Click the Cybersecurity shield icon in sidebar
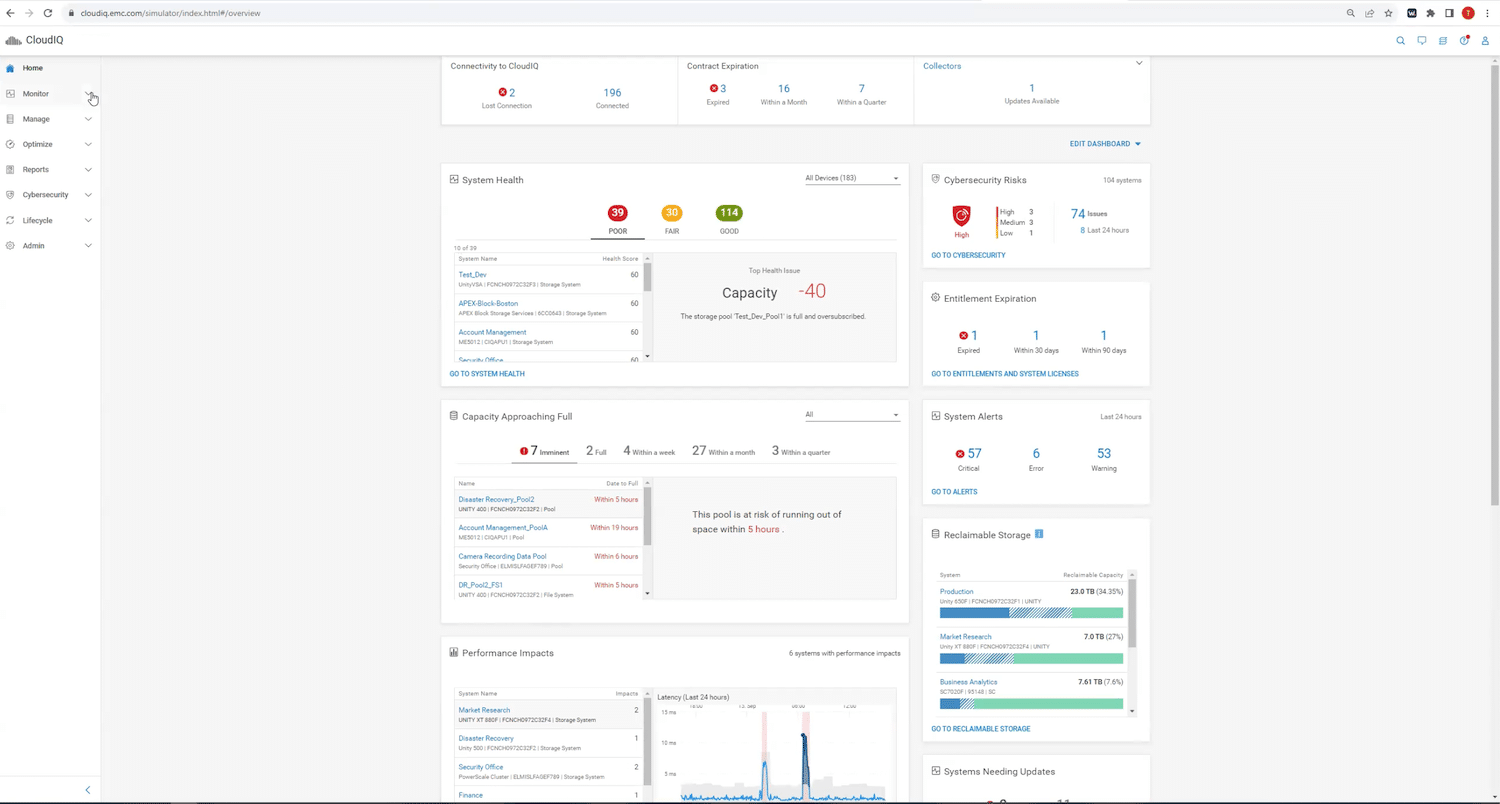Screen dimensions: 1500x804 (10, 195)
